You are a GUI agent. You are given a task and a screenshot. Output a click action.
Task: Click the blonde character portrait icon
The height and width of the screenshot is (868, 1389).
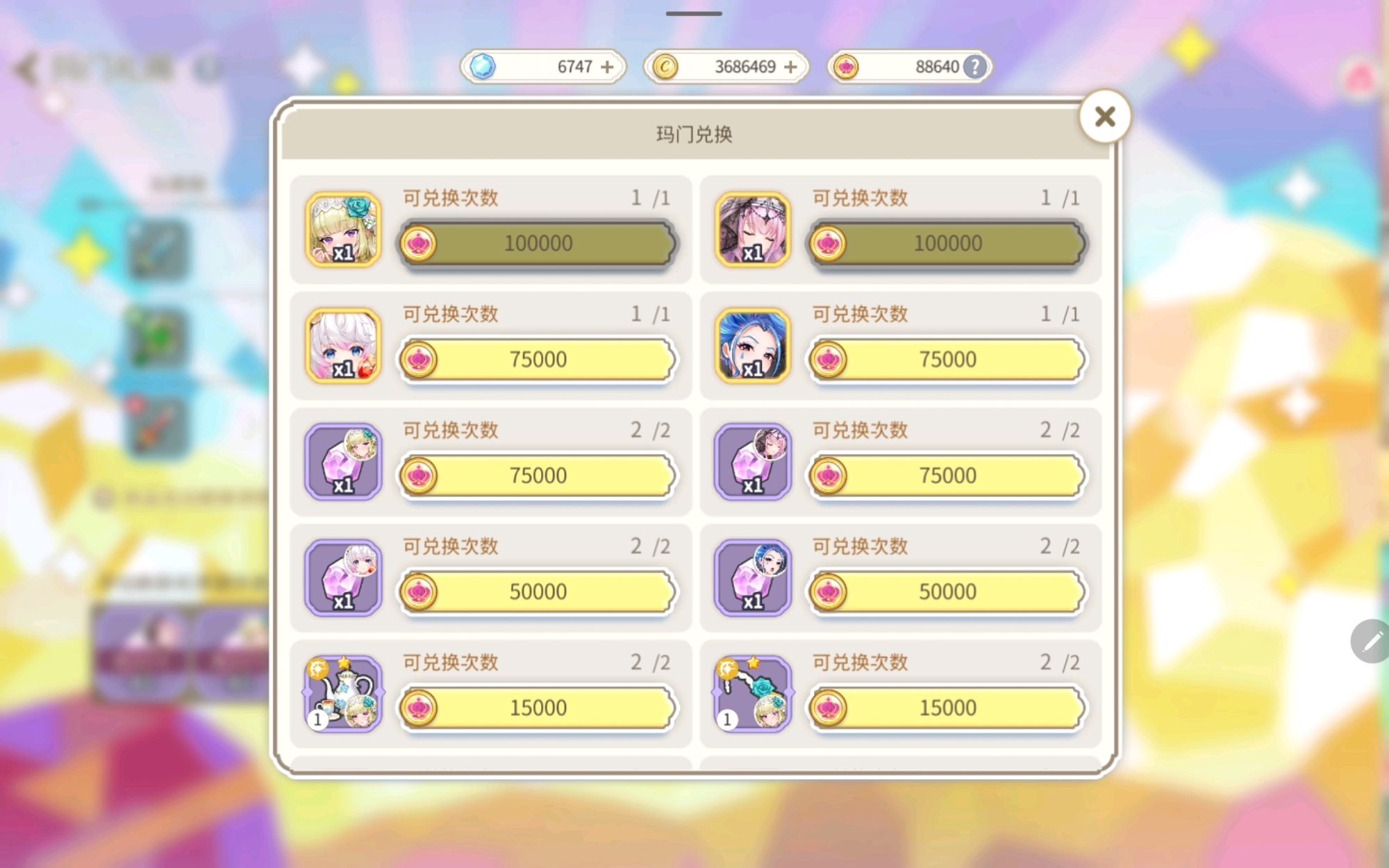(343, 230)
